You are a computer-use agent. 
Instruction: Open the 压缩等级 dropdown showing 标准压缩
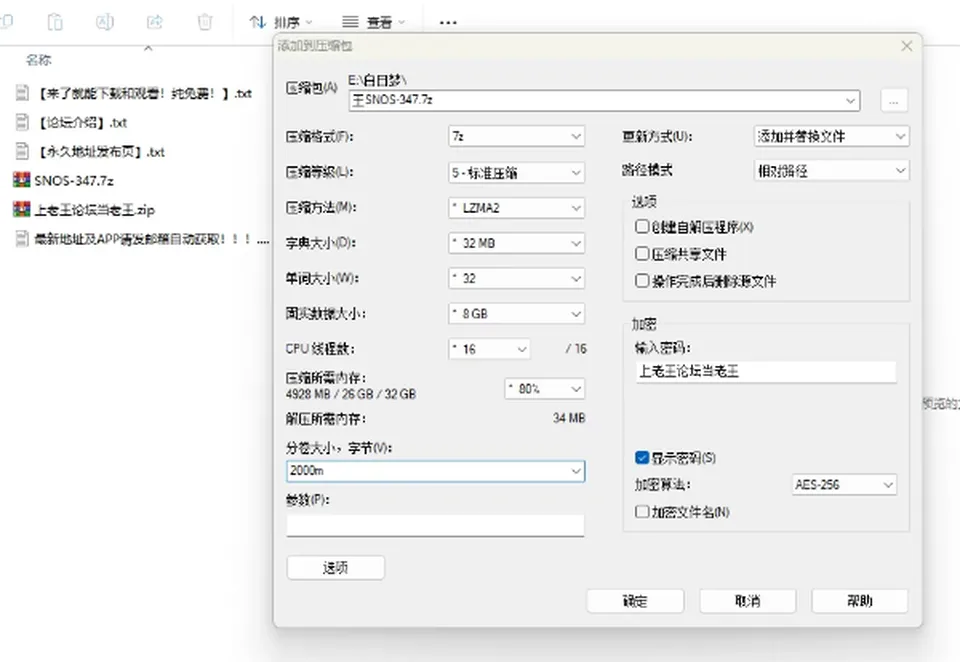coord(516,173)
